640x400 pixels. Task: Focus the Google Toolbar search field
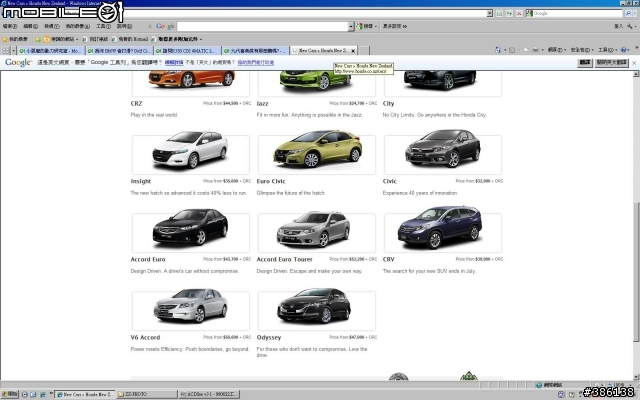coord(262,27)
